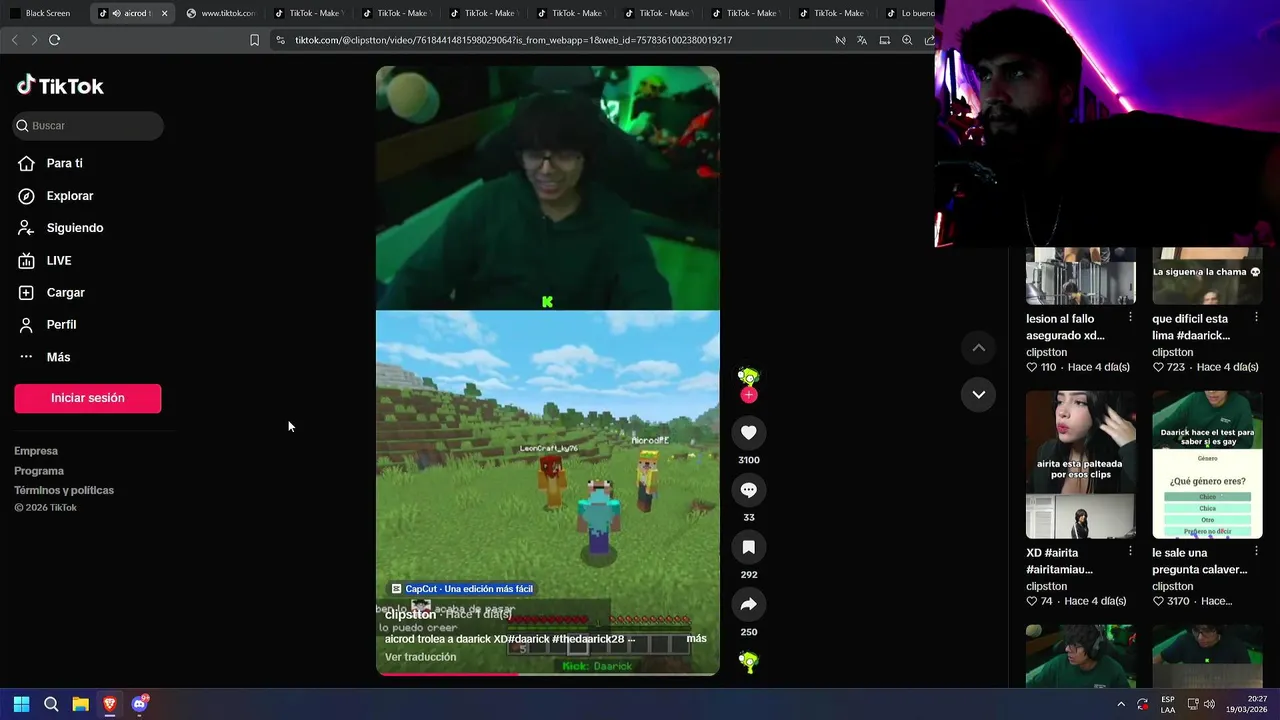1280x720 pixels.
Task: Expand the Programa footer section
Action: (x=39, y=471)
